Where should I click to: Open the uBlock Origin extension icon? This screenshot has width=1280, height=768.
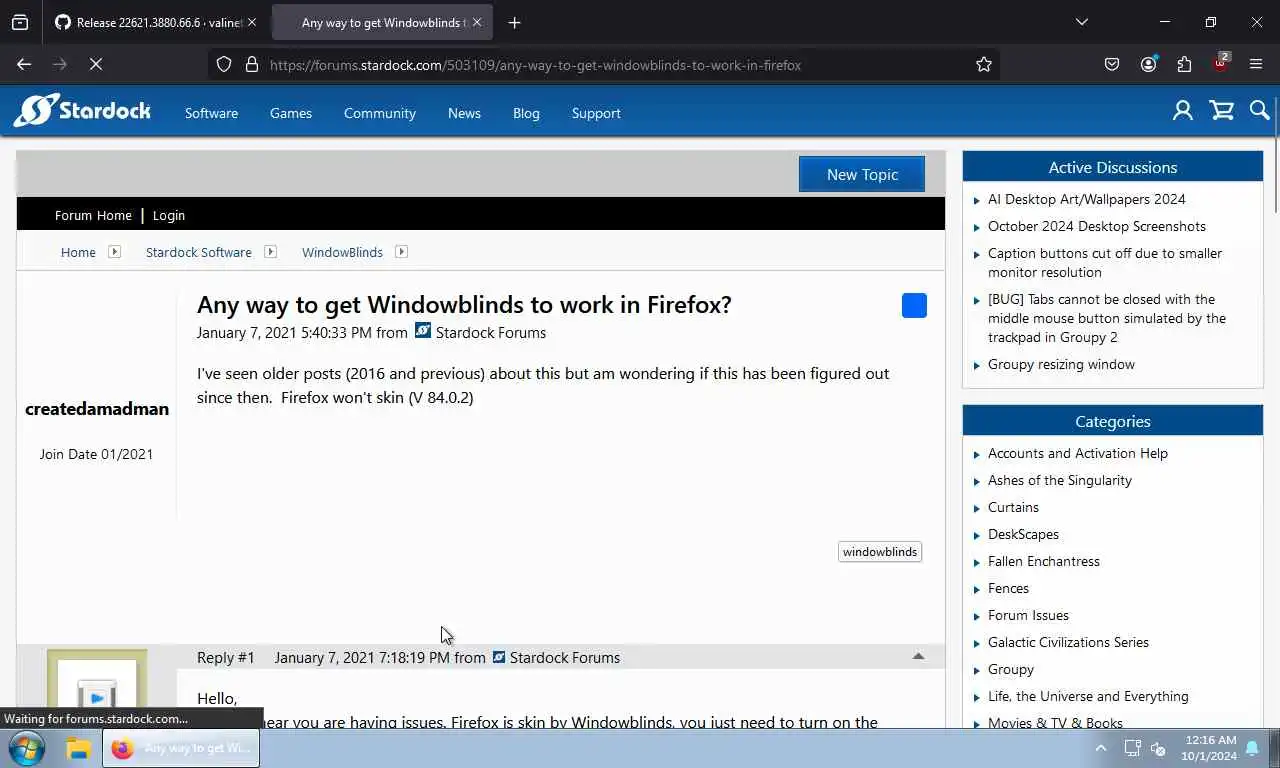(x=1220, y=64)
